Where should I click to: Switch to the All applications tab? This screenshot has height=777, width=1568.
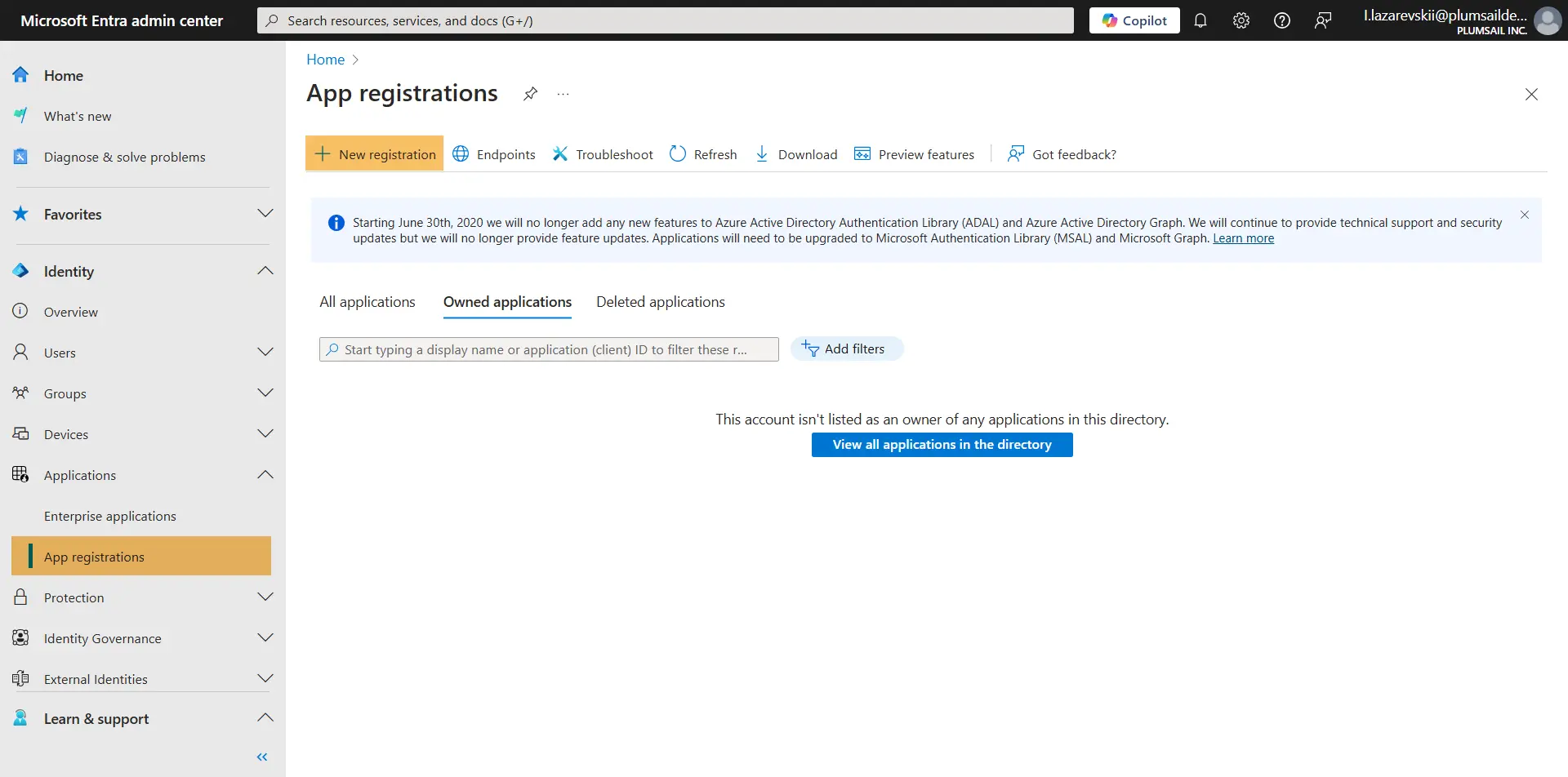[367, 302]
